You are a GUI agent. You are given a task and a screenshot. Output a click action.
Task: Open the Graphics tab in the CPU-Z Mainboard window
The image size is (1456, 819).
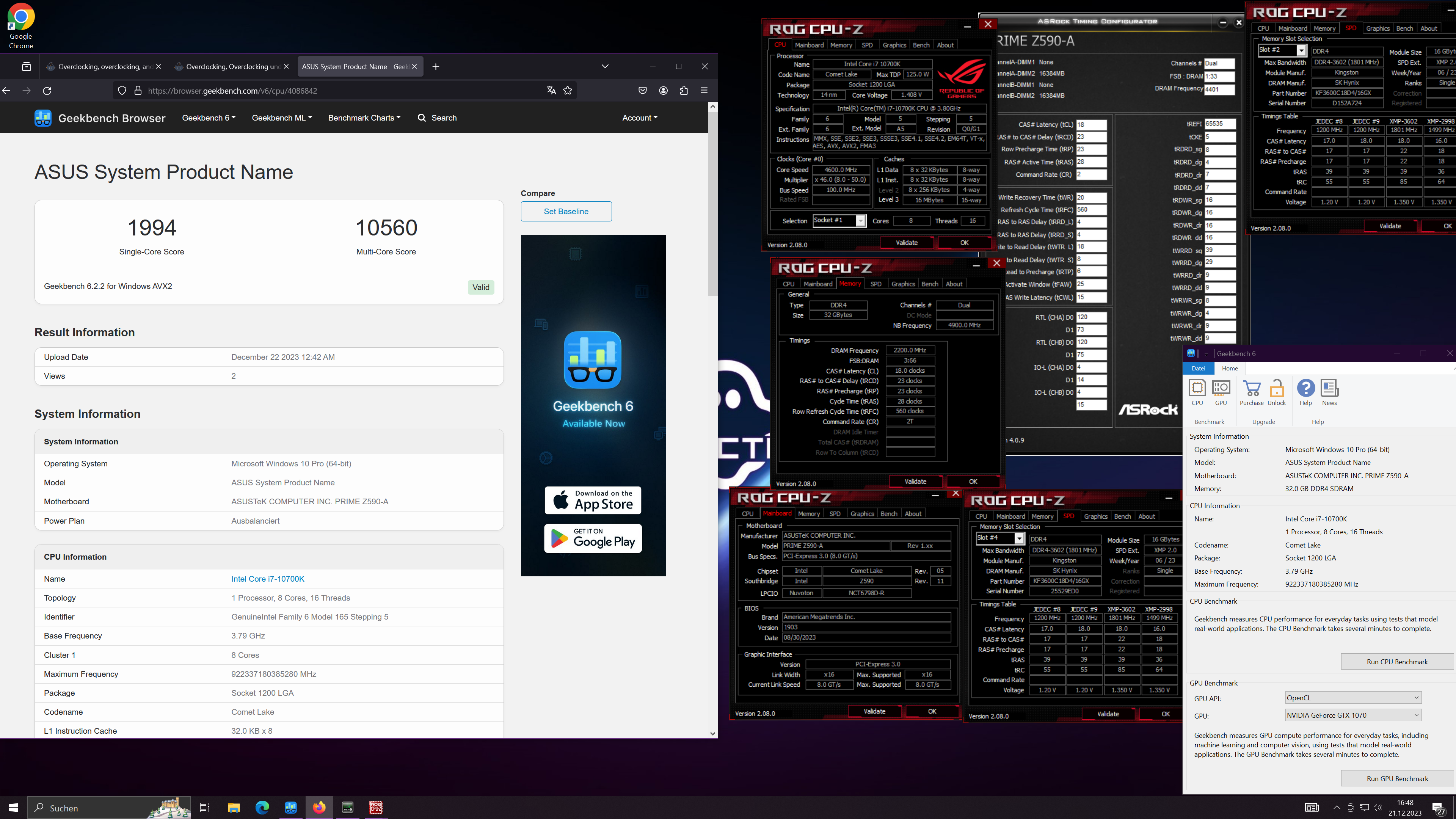[x=862, y=514]
